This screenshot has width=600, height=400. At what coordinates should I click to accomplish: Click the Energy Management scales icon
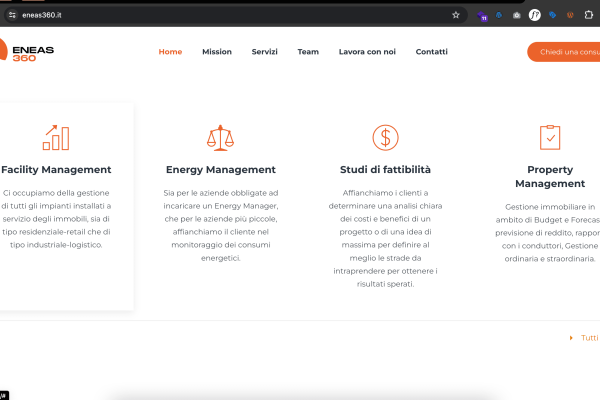click(220, 137)
